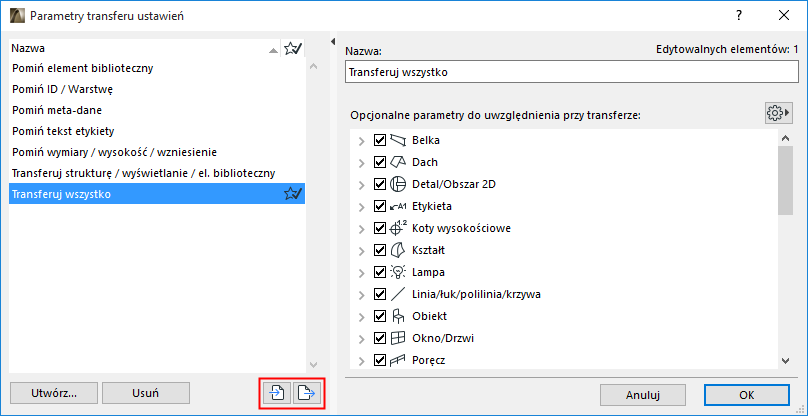Screen dimensions: 808x416
Task: Click the import settings icon button
Action: point(276,393)
